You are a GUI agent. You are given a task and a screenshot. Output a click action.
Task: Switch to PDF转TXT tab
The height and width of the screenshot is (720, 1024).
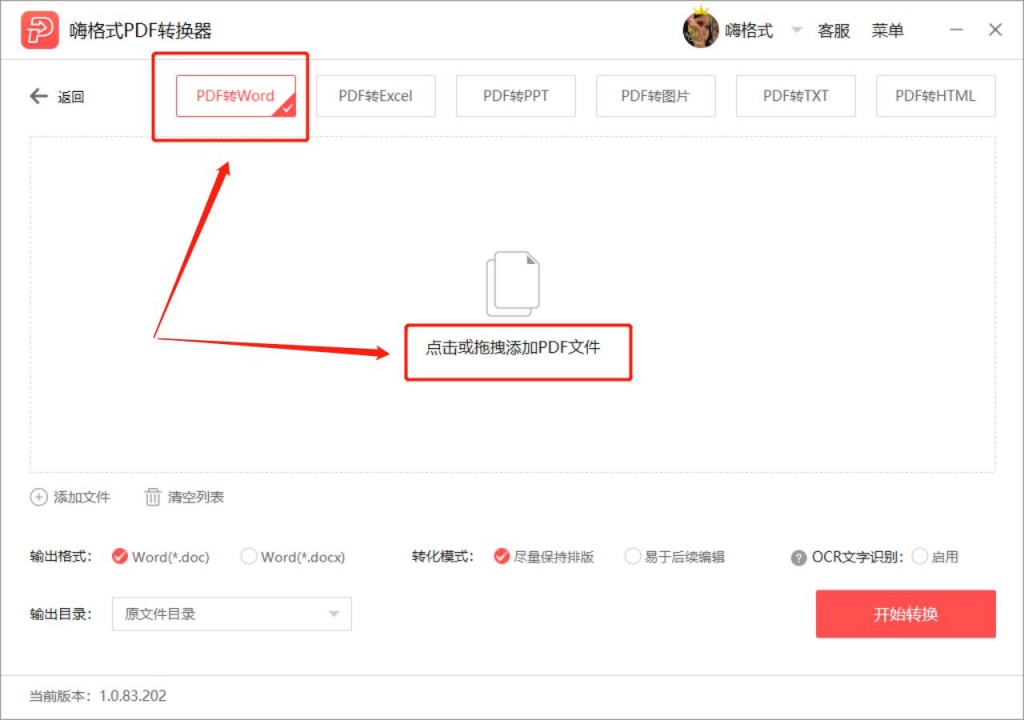click(795, 96)
